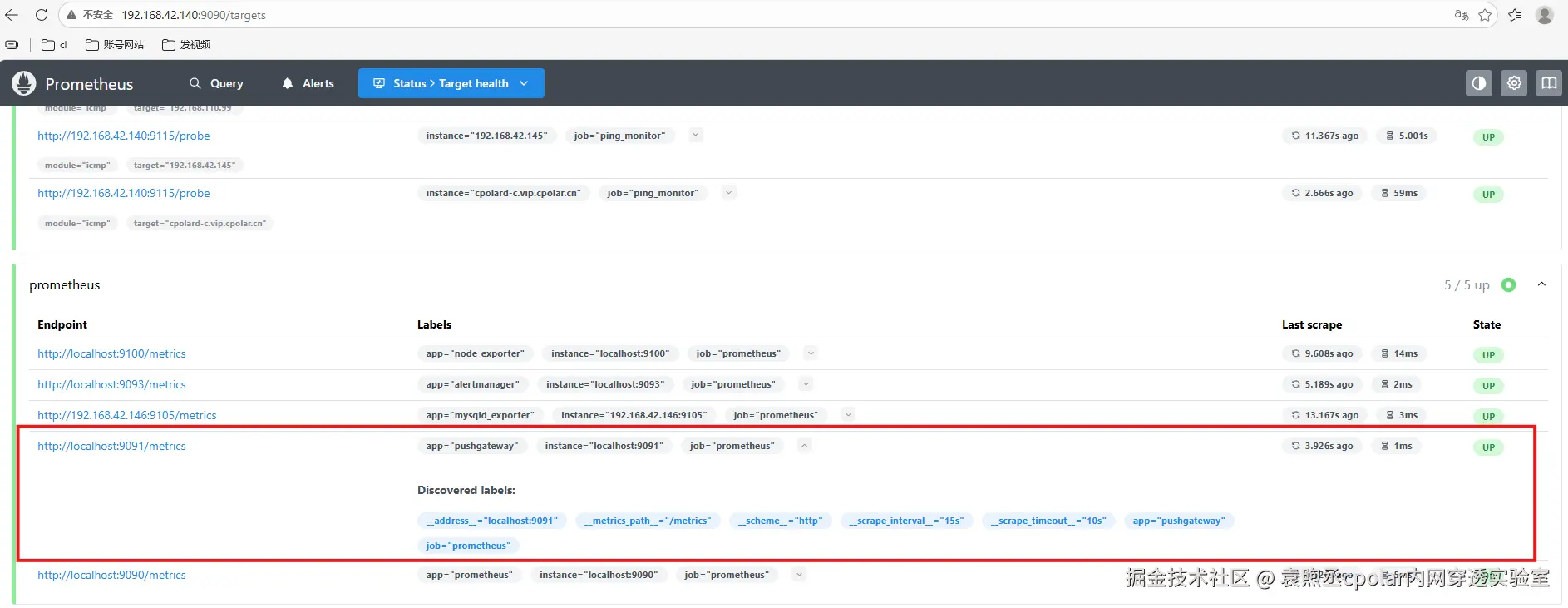Click the 9.608s ago last scrape badge
The width and height of the screenshot is (1568, 608).
[1322, 353]
